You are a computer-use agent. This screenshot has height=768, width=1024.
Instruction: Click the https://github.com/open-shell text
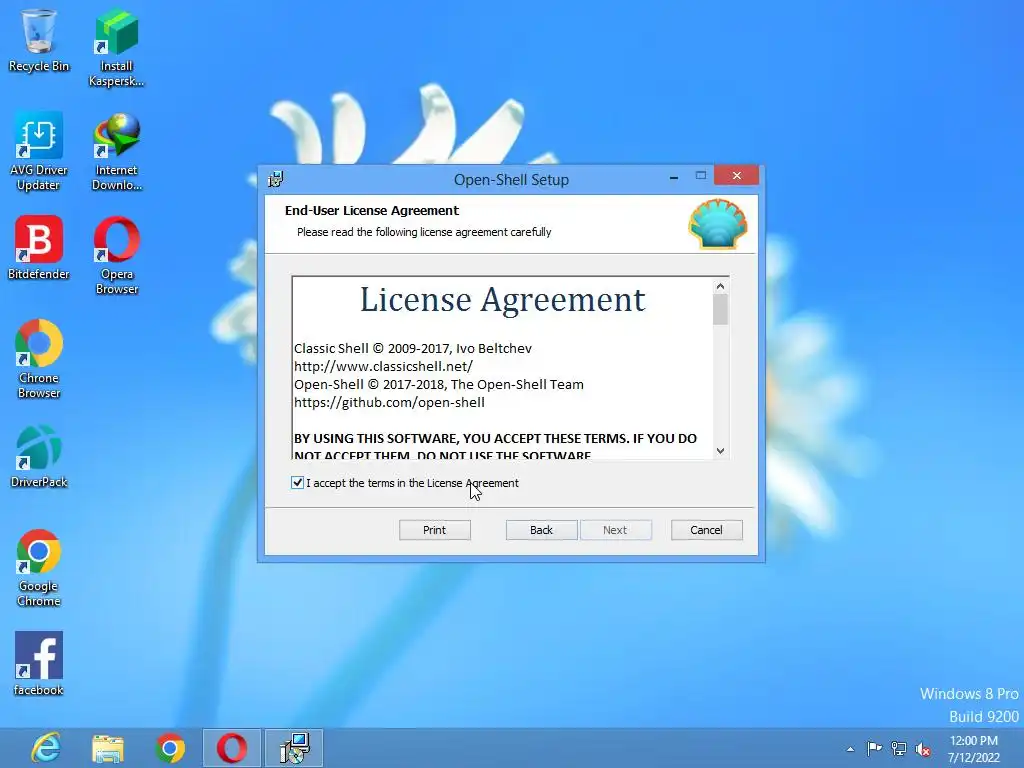pyautogui.click(x=389, y=402)
